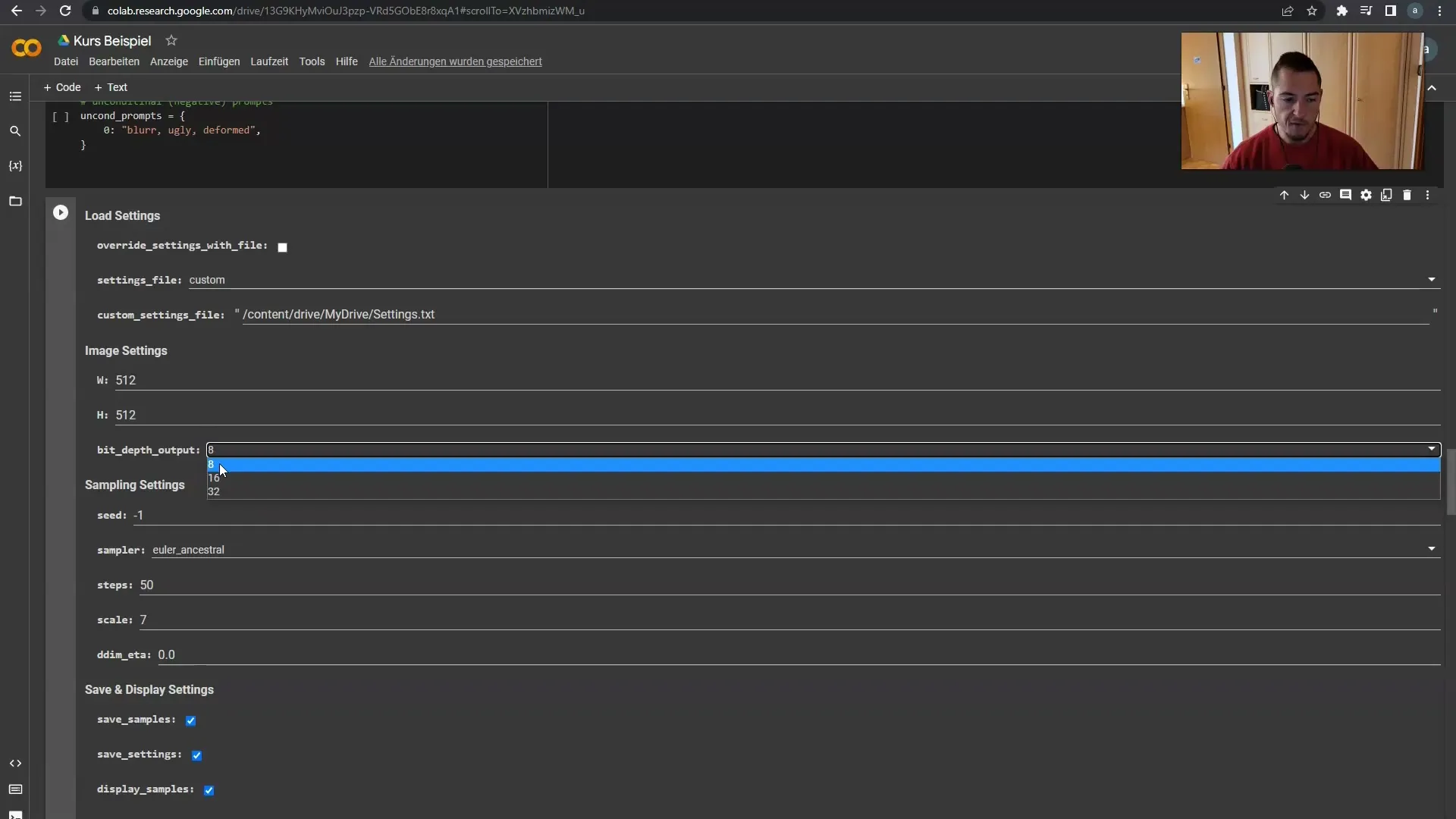Delete cell using the trash icon
The height and width of the screenshot is (819, 1456).
click(1407, 195)
